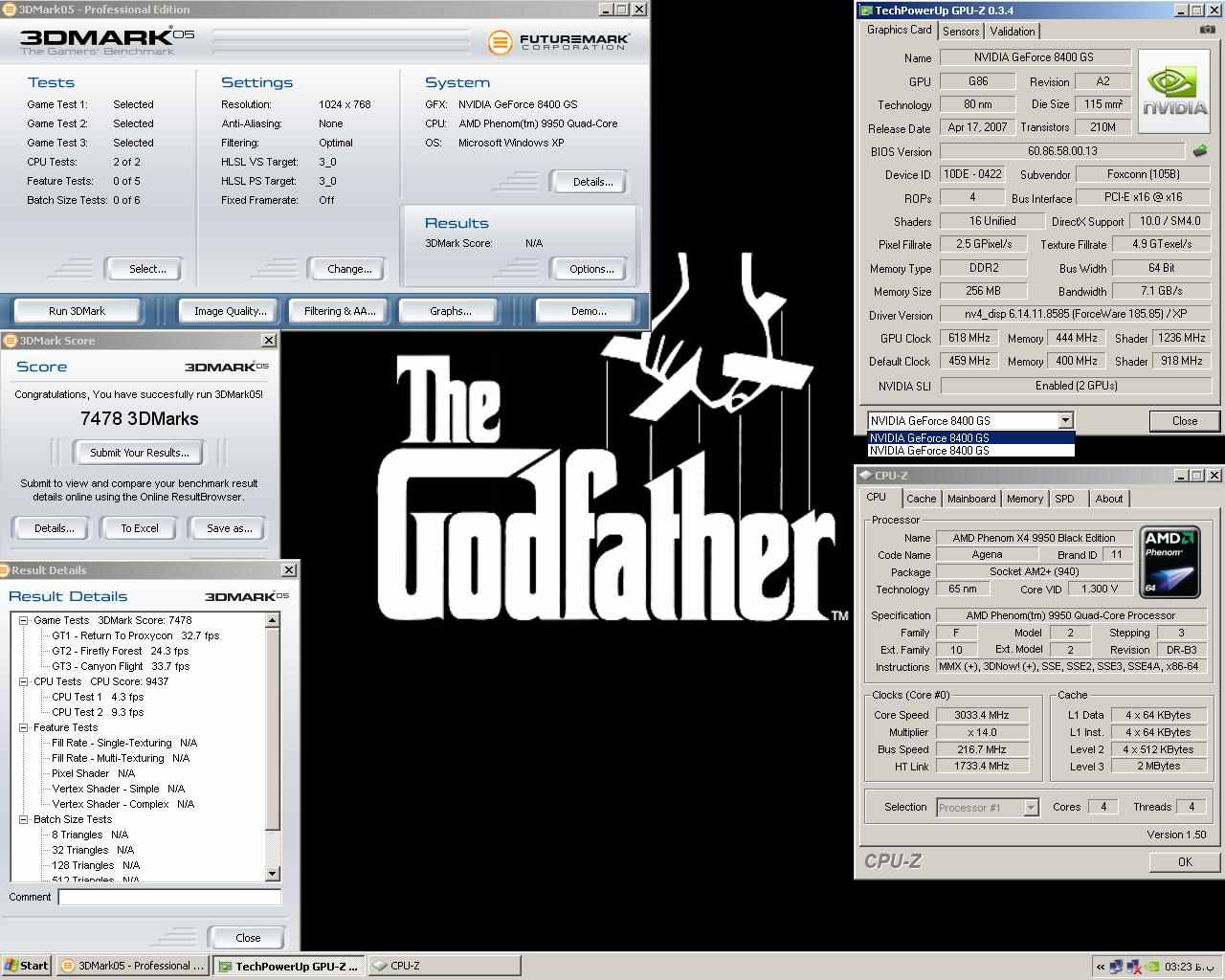Open Memory tab in CPU-Z

(1025, 499)
